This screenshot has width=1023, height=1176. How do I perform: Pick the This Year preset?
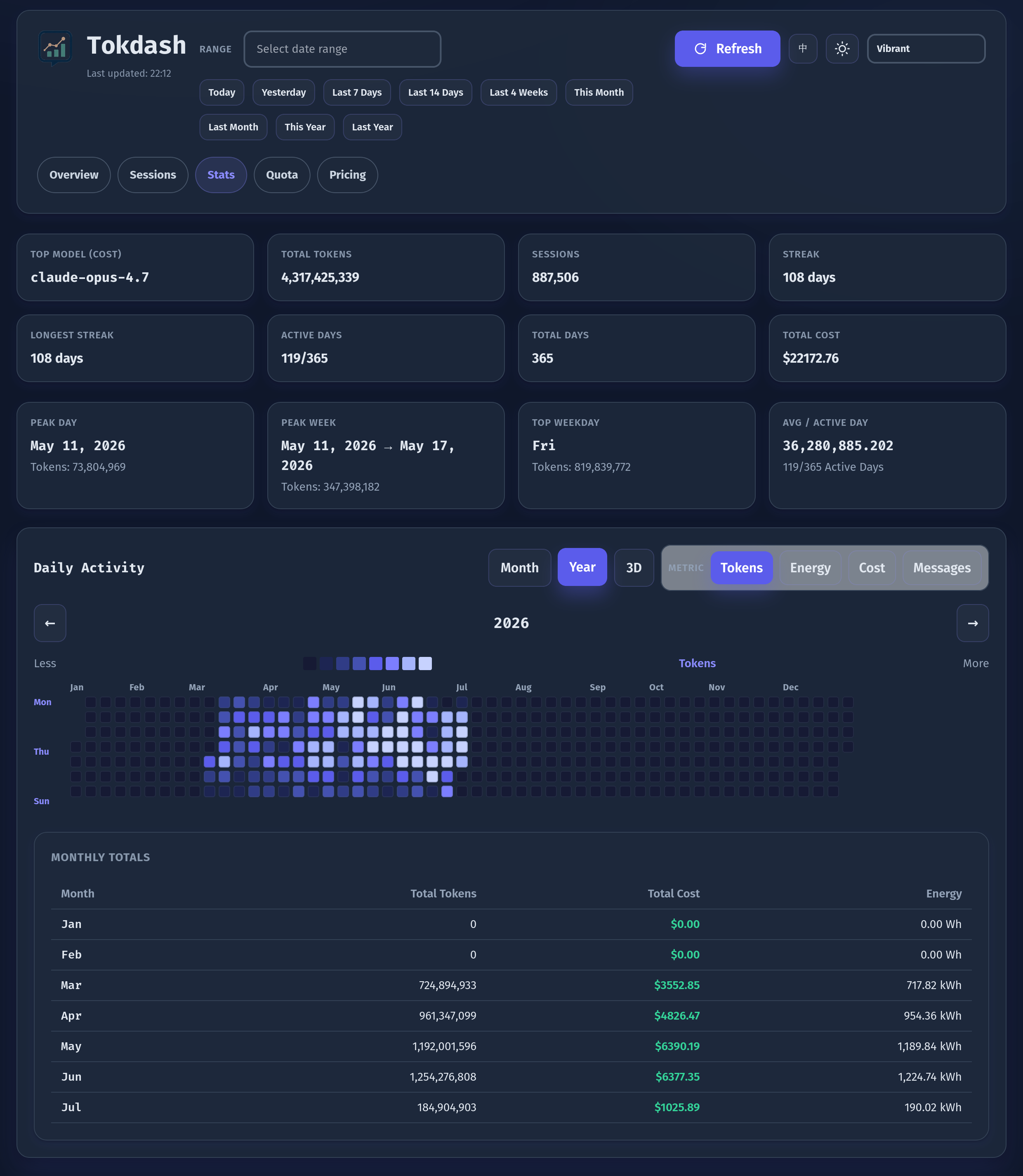point(305,128)
